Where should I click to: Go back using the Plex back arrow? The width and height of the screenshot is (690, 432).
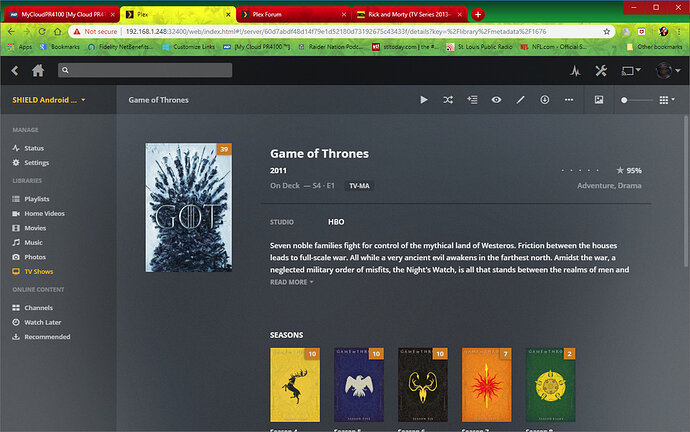15,70
